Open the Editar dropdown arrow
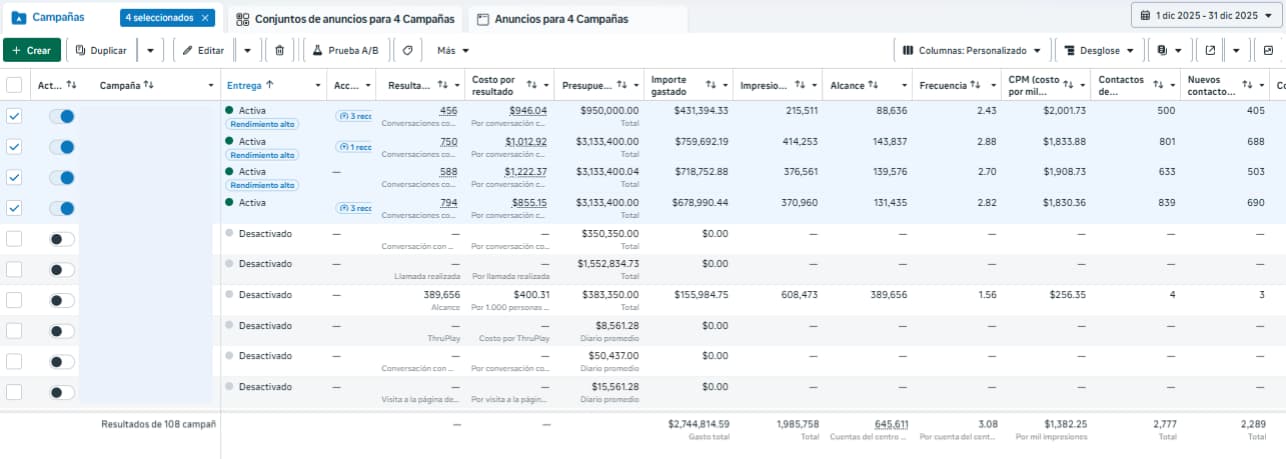This screenshot has height=459, width=1286. 247,50
